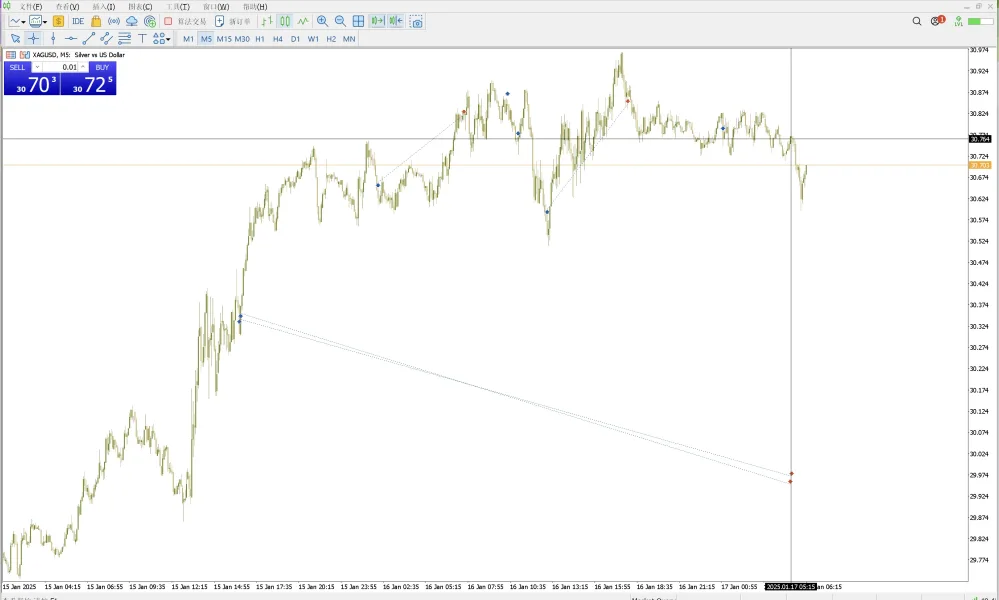Open the shapes objects dropdown
This screenshot has height=600, width=999.
point(161,39)
